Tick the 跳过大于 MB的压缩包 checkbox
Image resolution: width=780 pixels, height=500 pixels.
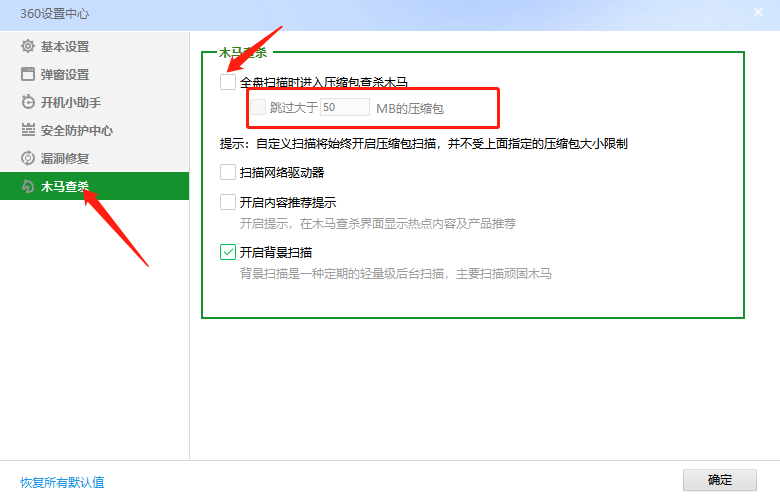[258, 107]
